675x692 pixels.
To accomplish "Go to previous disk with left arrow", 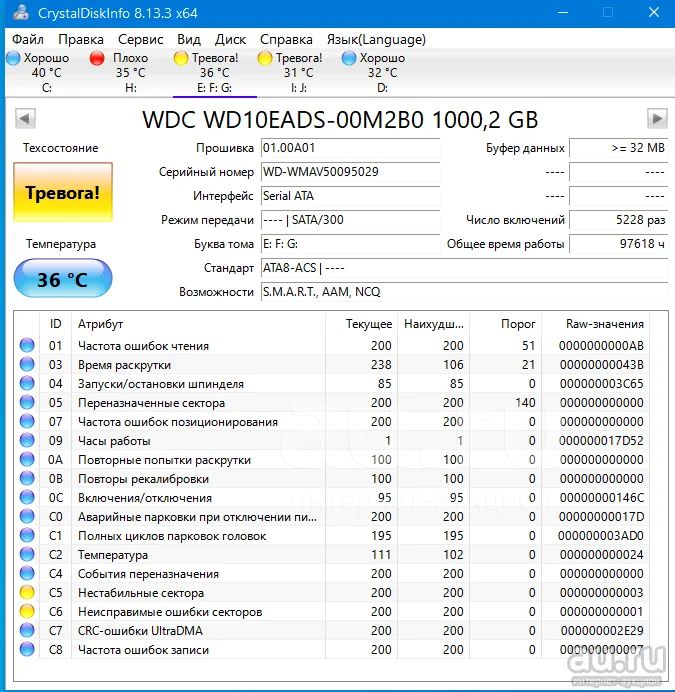I will 25,118.
